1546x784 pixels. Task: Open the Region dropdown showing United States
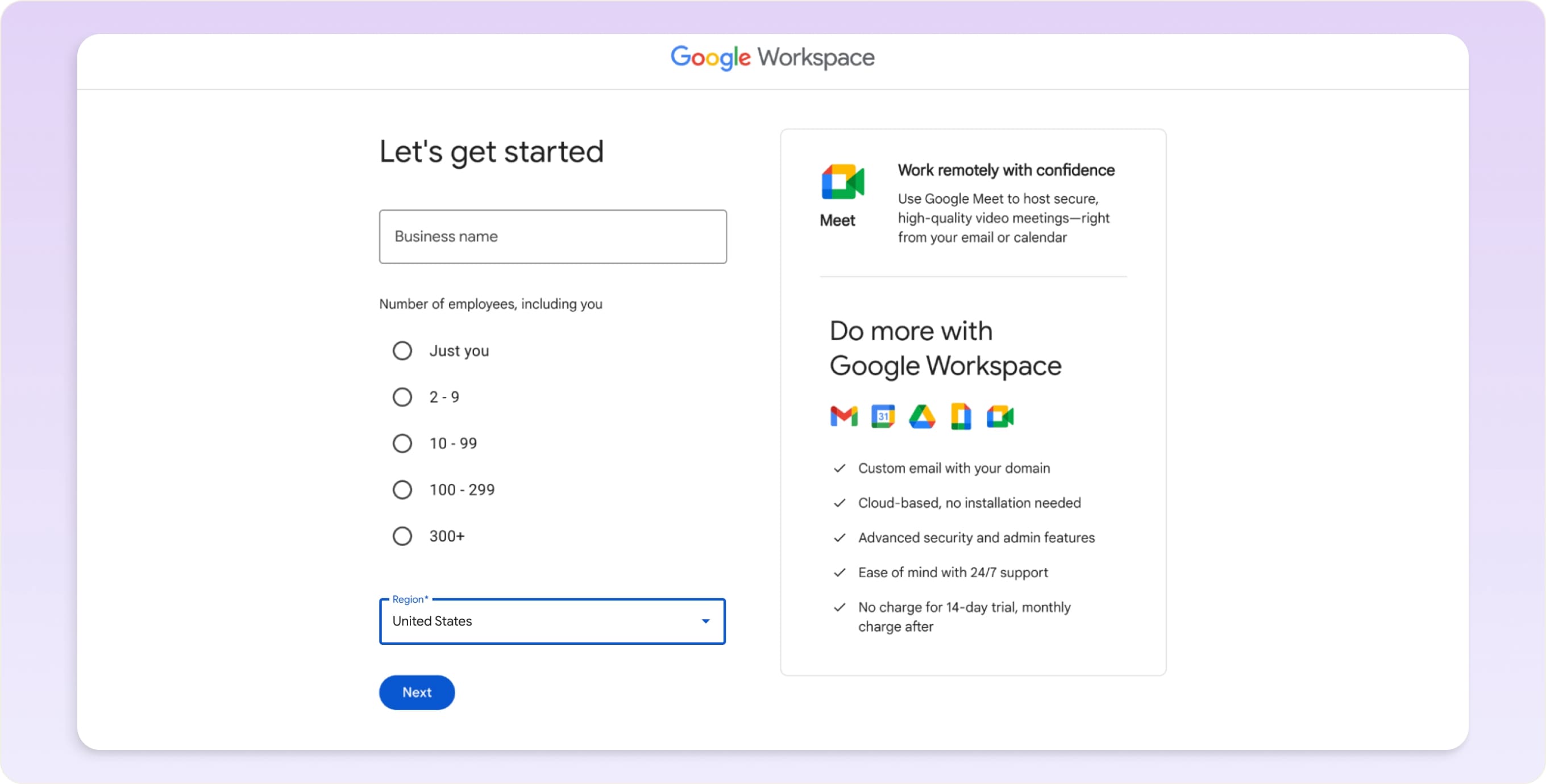552,622
